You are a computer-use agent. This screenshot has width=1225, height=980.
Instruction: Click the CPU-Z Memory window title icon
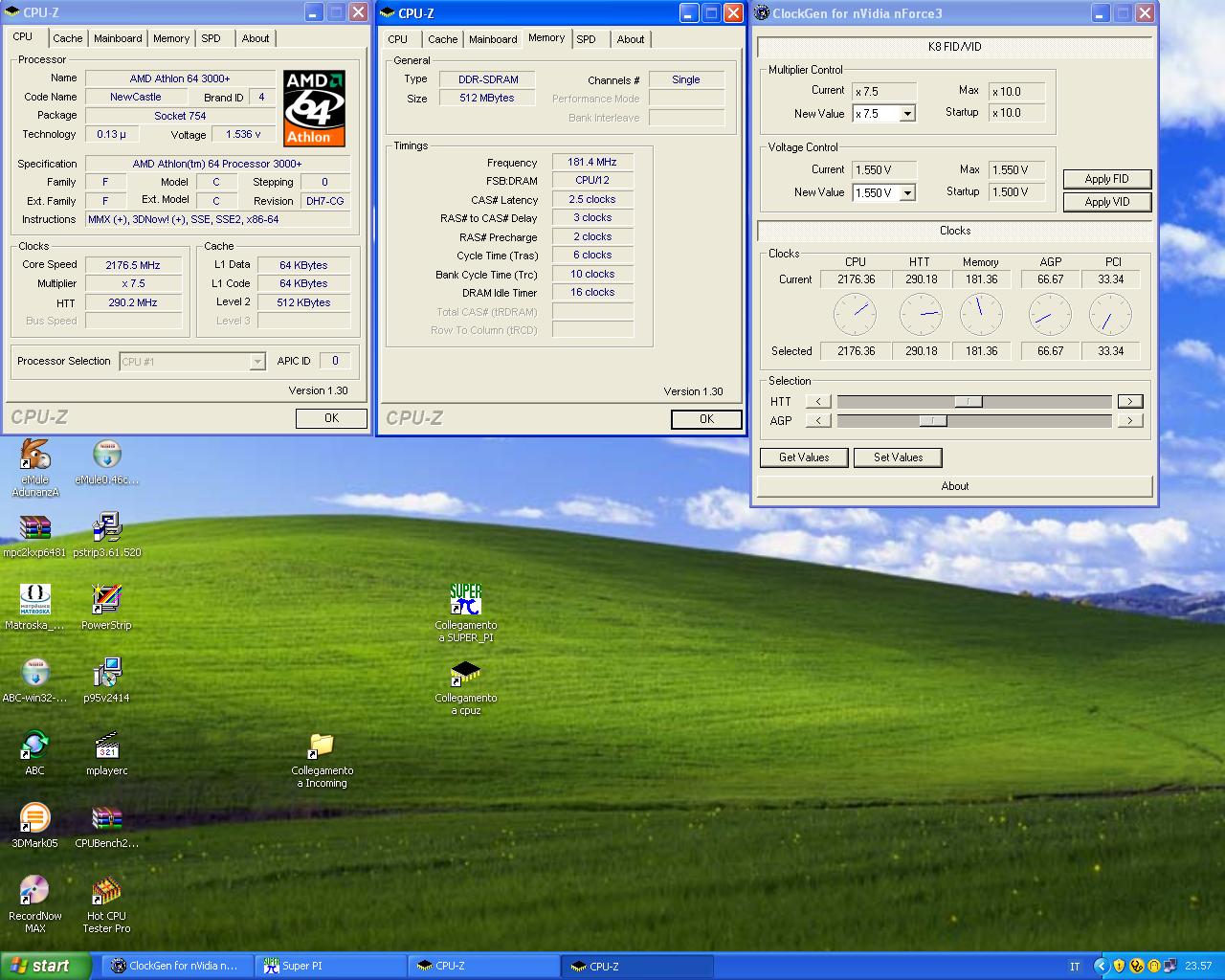click(x=387, y=13)
